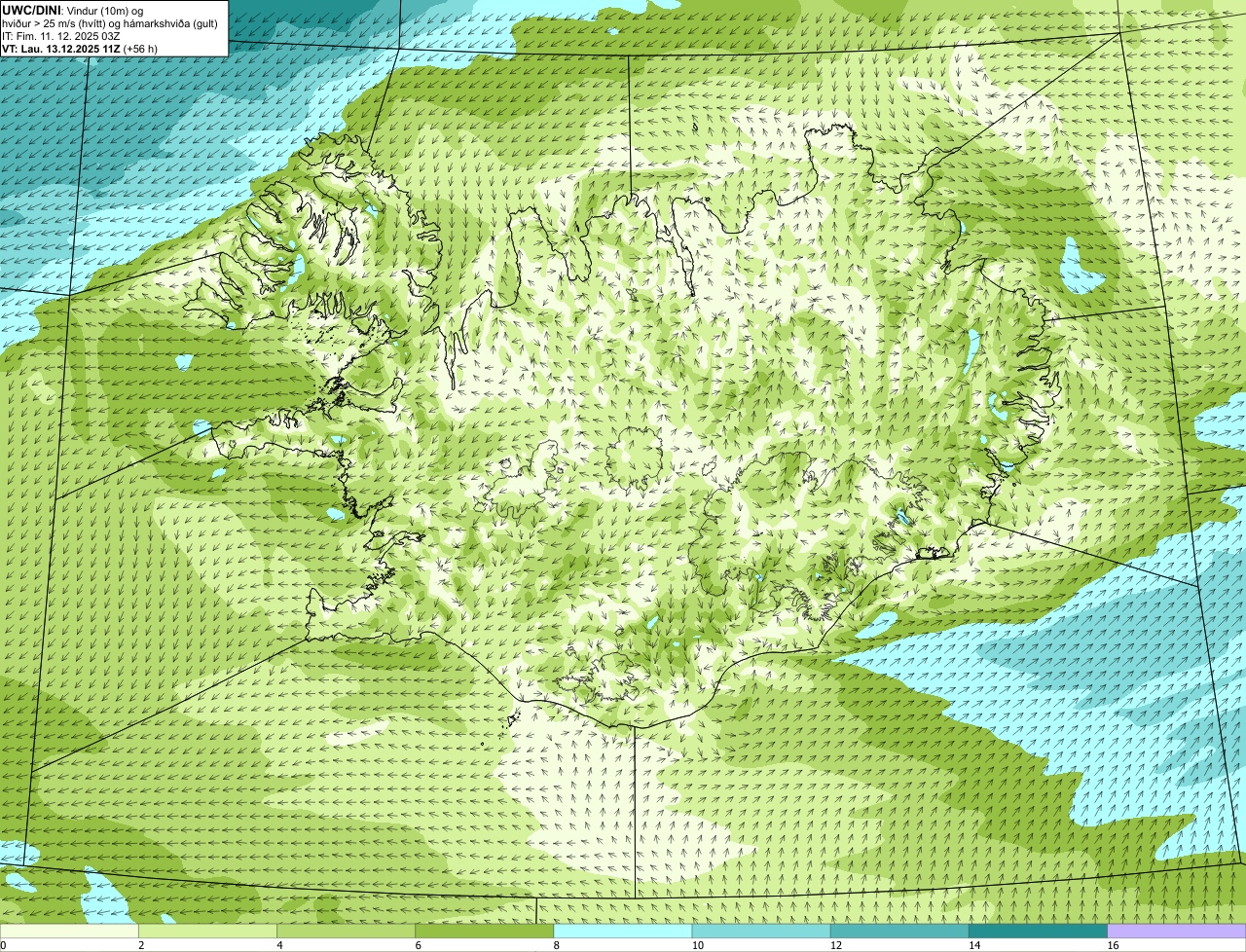Click the dark teal 14–16 legend swatch
This screenshot has width=1246, height=952.
pos(1039,931)
